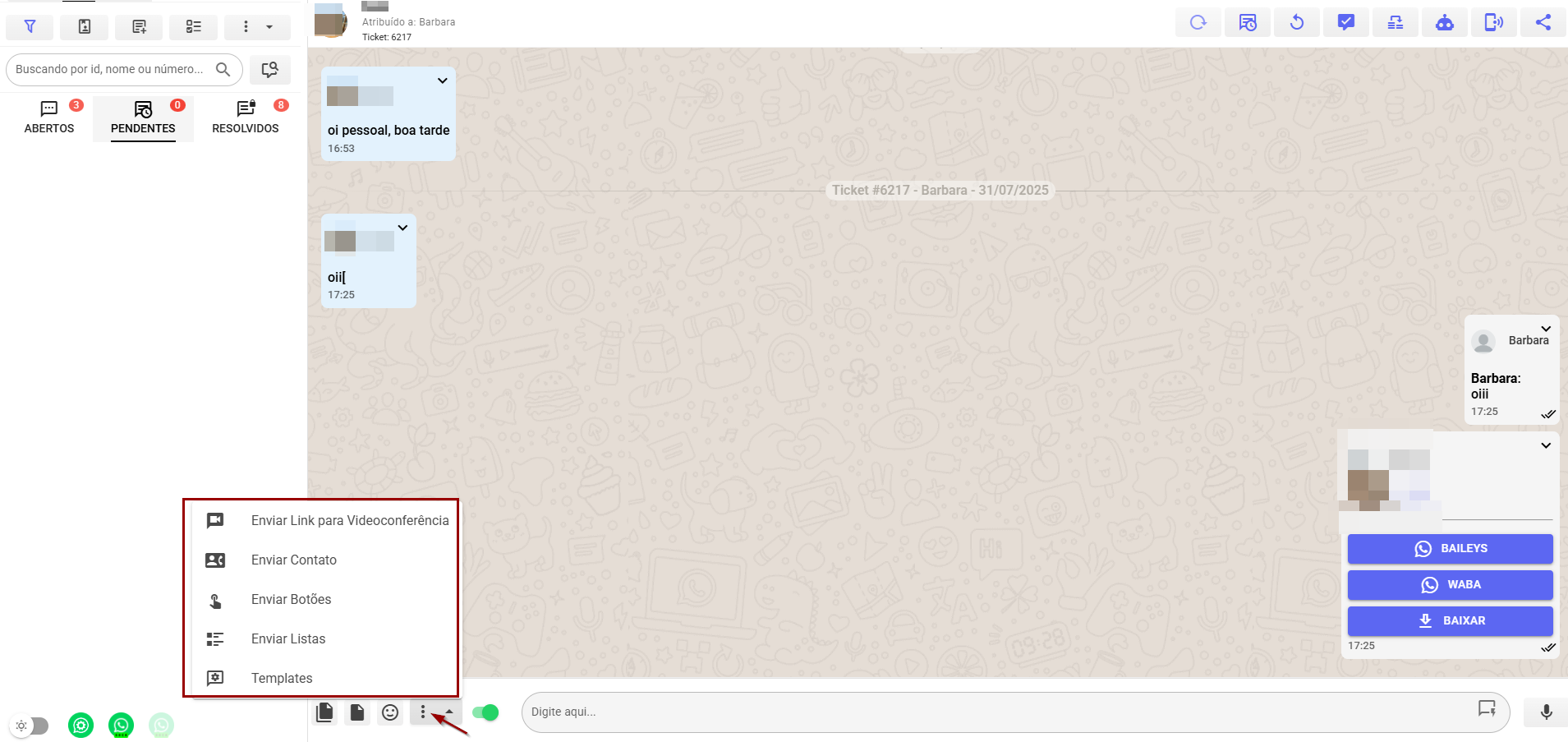Click the microphone record audio icon
The image size is (1568, 742).
point(1546,712)
